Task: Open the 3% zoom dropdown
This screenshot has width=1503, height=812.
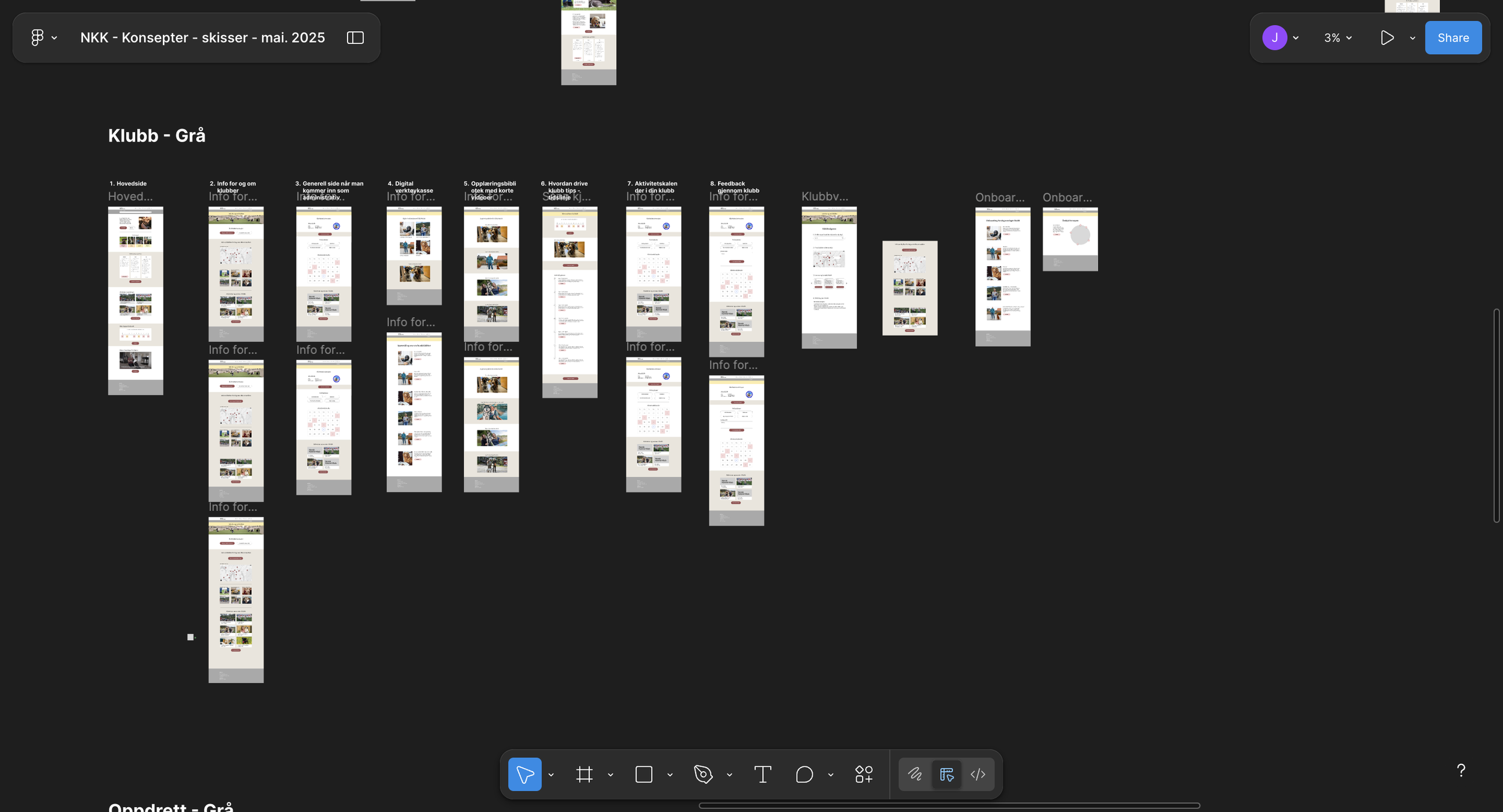Action: (1338, 38)
